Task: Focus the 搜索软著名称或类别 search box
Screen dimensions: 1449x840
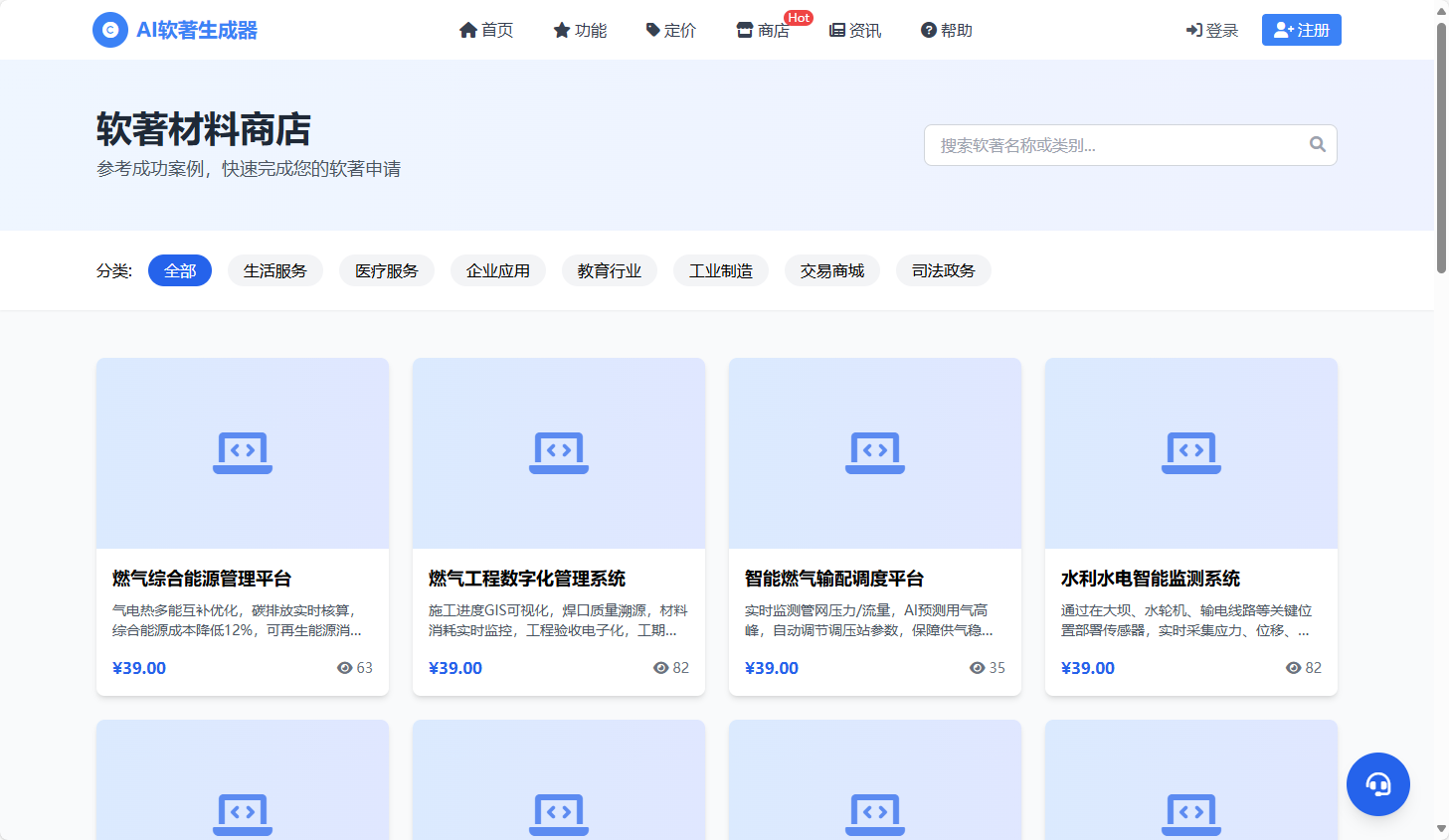Action: pos(1131,145)
